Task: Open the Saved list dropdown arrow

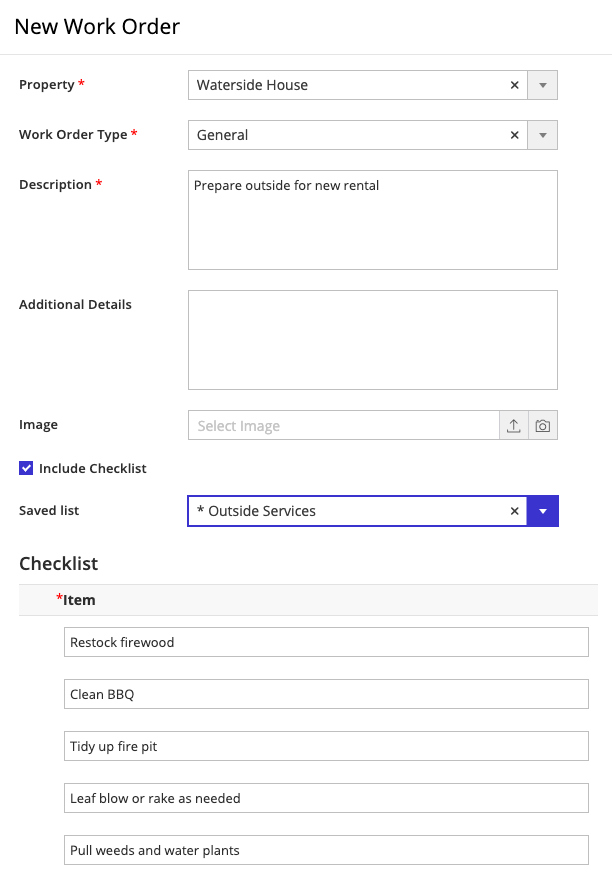Action: point(542,511)
